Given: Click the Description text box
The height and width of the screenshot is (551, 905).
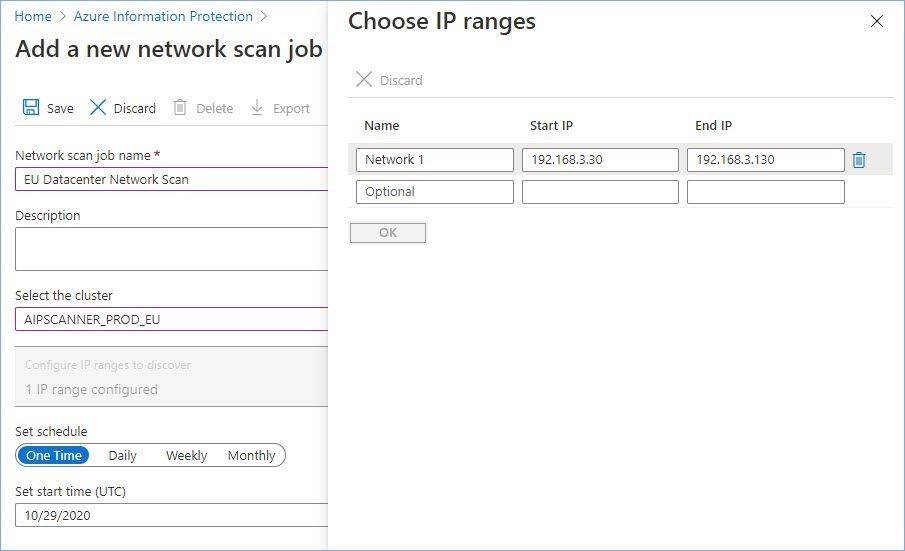Looking at the screenshot, I should pos(171,249).
